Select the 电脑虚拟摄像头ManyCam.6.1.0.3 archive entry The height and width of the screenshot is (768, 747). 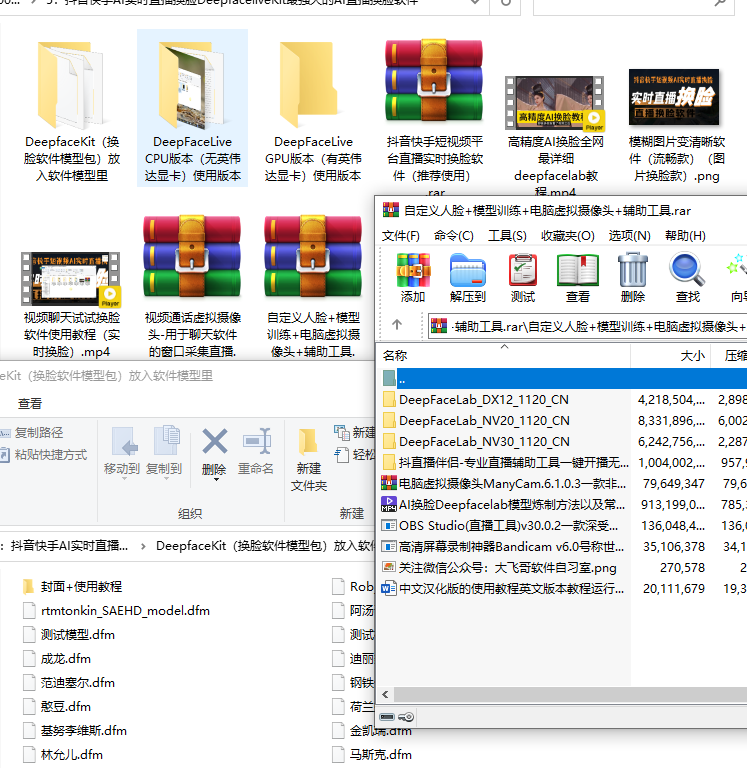(x=564, y=484)
